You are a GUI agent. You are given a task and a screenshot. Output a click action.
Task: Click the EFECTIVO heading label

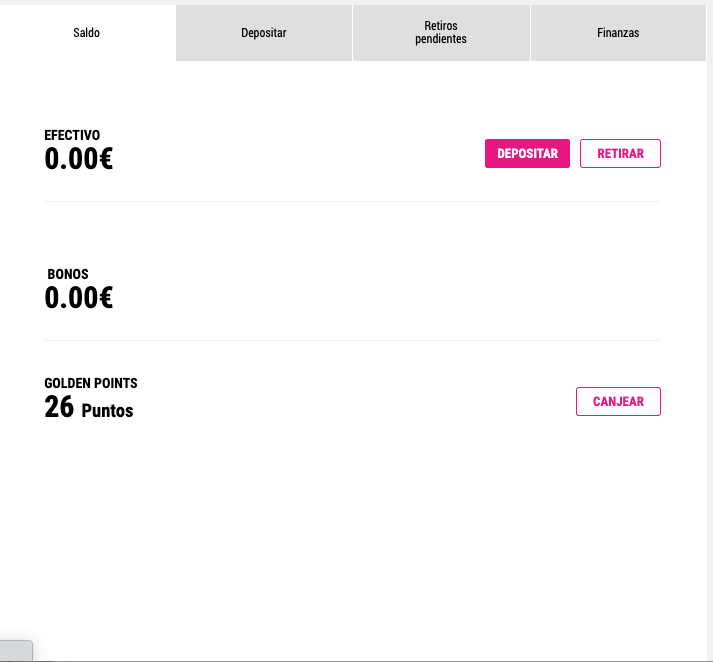tap(72, 135)
